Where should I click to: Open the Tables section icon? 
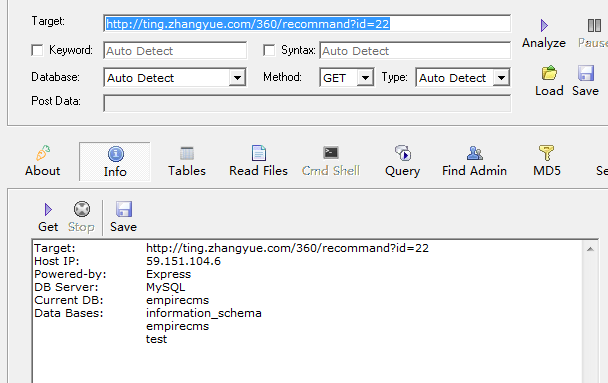(187, 153)
